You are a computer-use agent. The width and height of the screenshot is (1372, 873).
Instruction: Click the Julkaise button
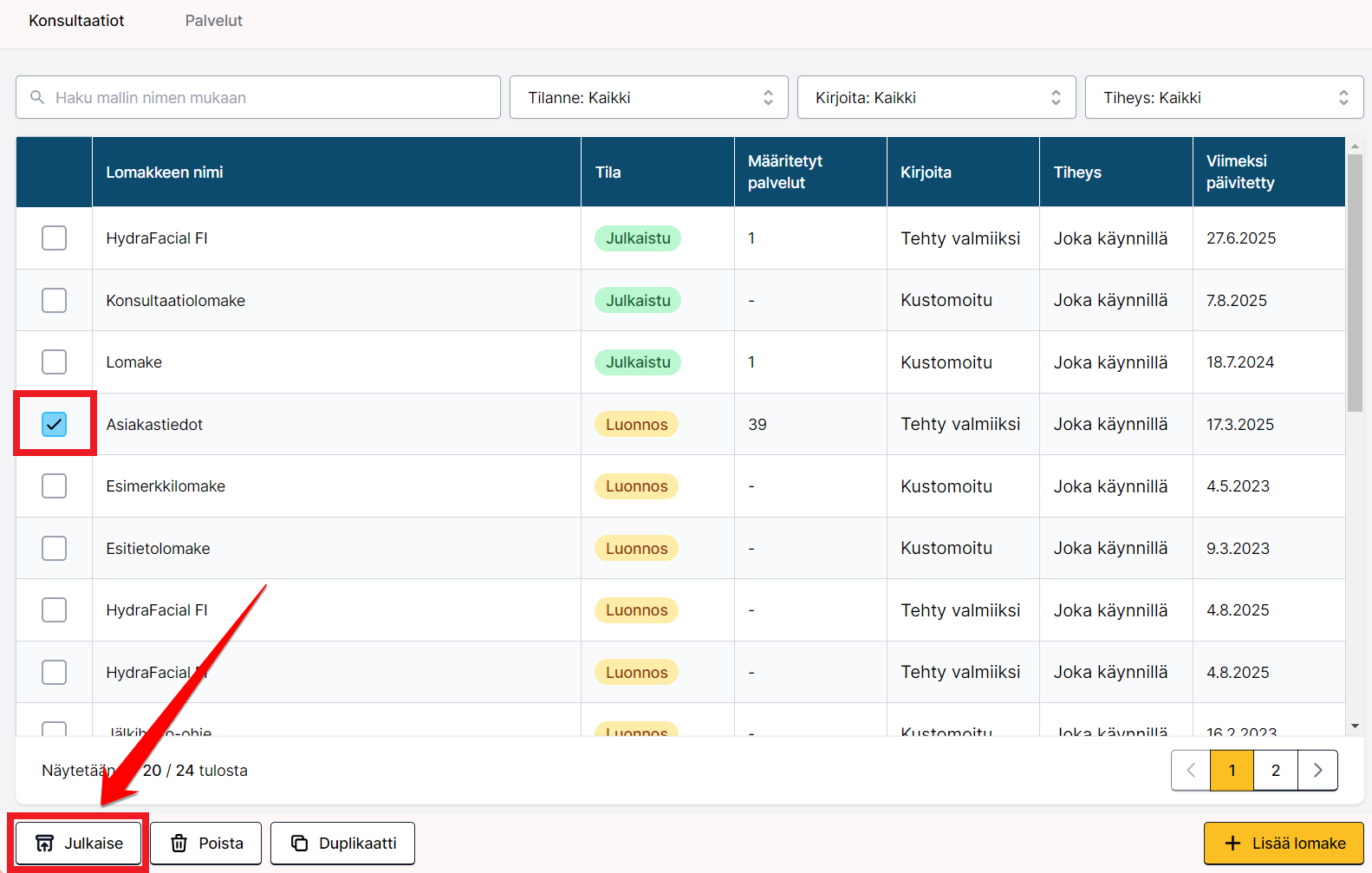tap(79, 844)
